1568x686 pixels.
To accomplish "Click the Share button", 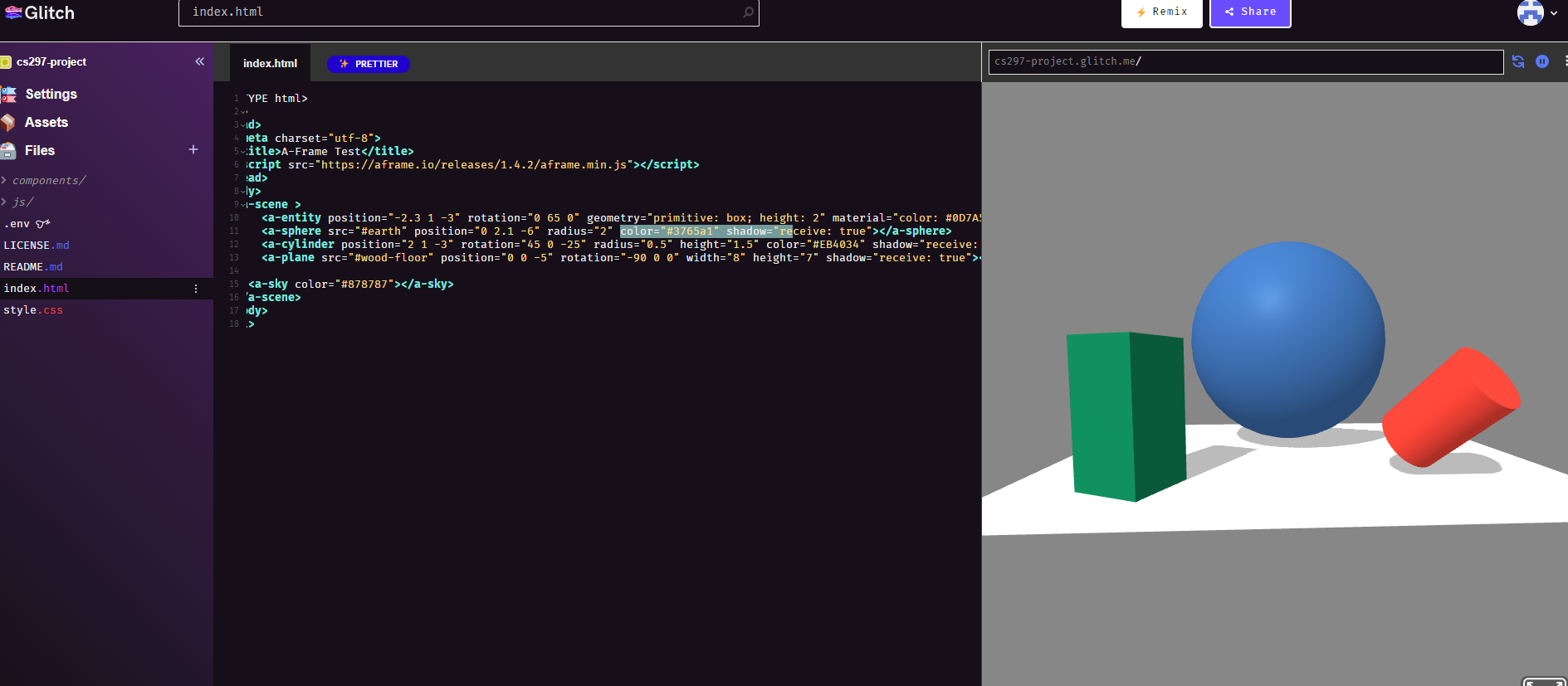I will point(1250,12).
